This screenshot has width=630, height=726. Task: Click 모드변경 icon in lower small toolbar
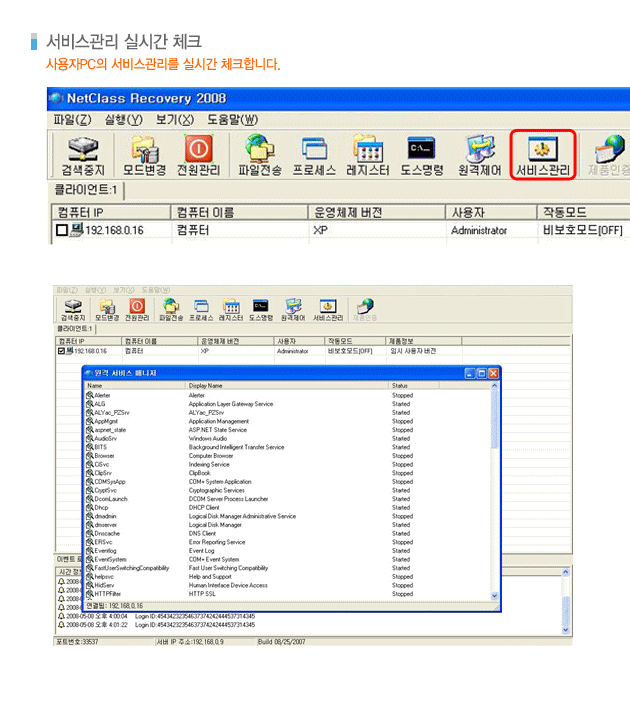107,310
